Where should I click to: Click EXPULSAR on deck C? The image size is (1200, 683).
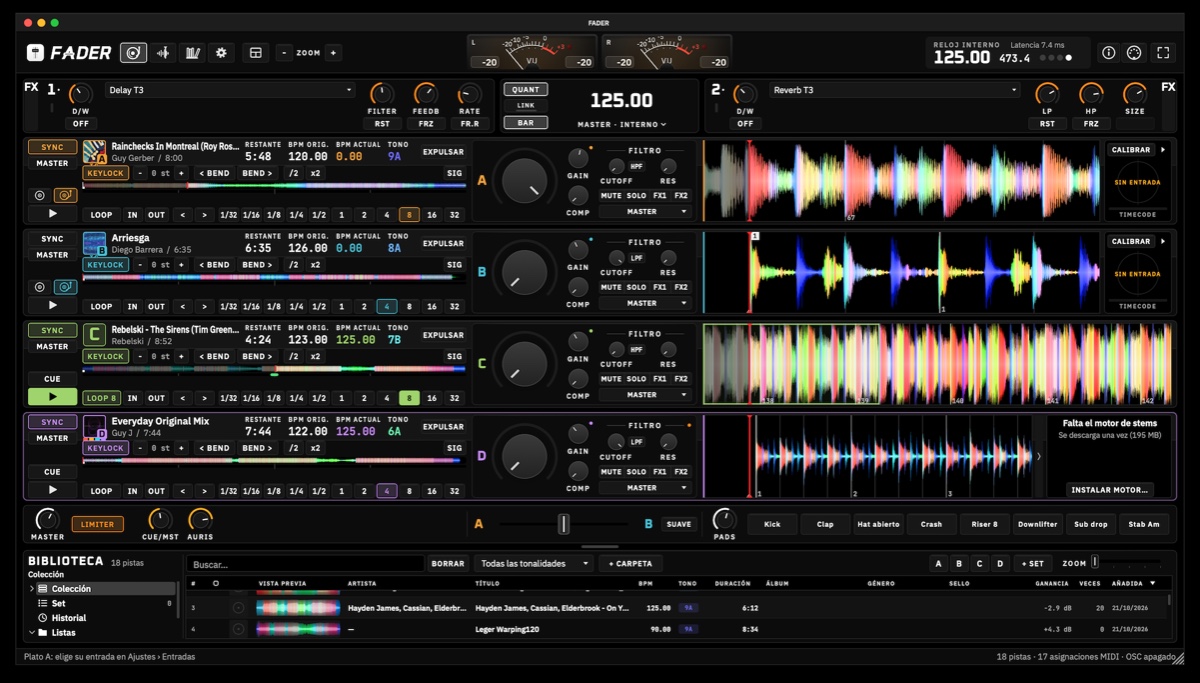[443, 335]
